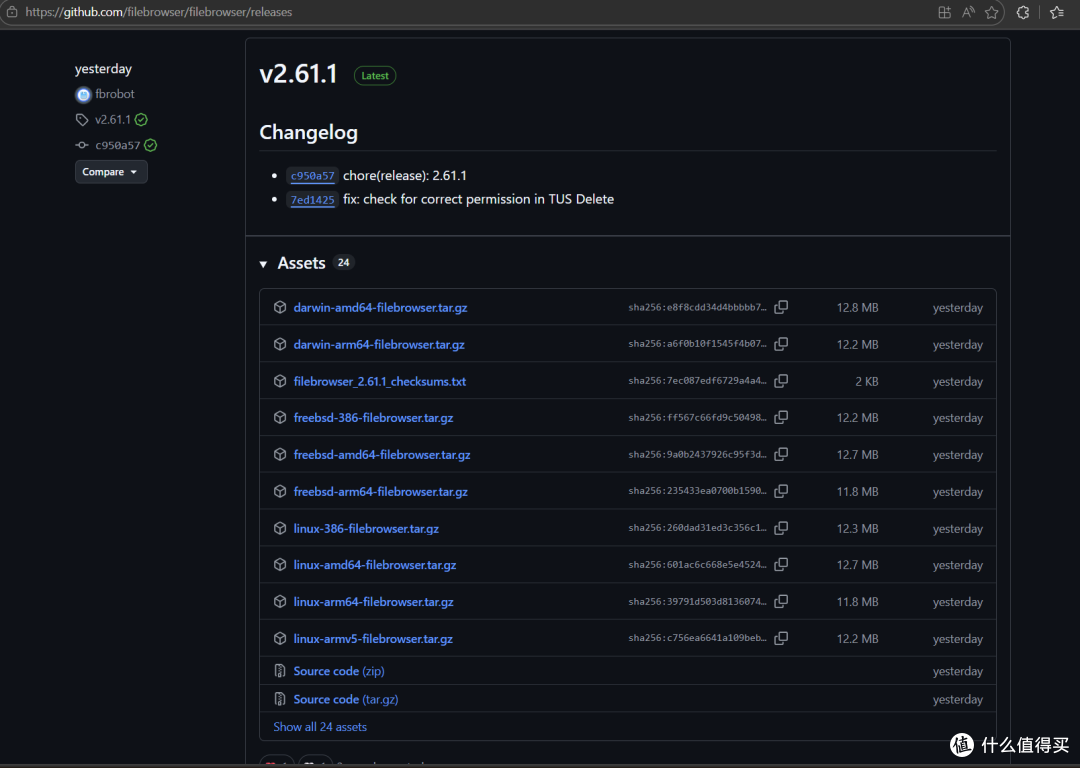Click the Assets count badge 24
Screen dimensions: 1080x768
[343, 262]
